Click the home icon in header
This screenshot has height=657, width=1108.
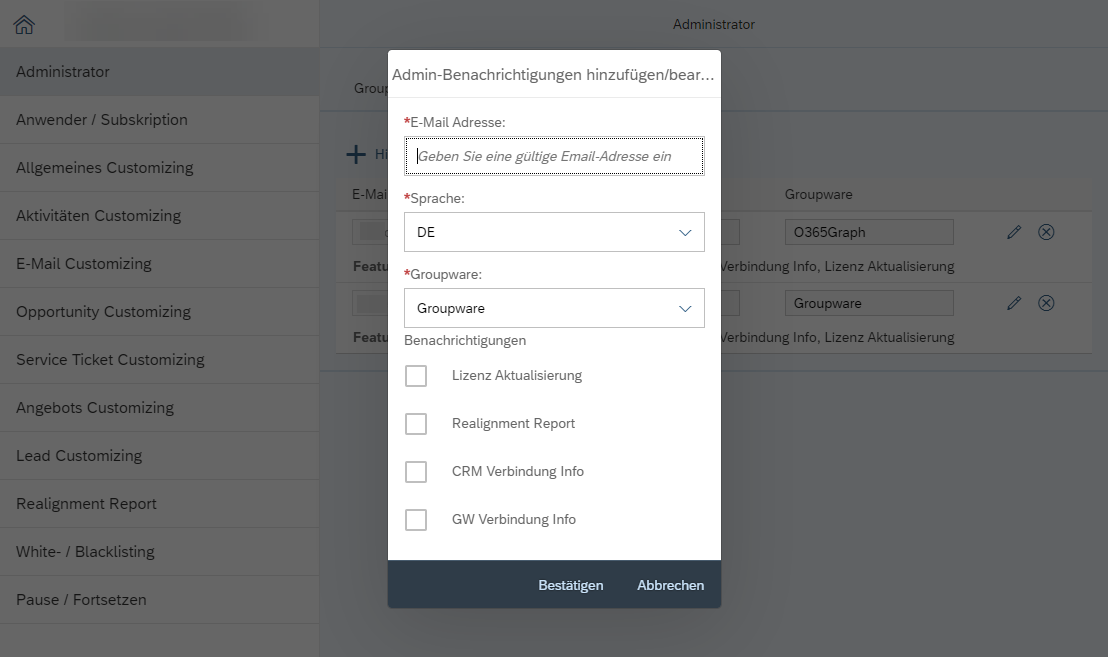pos(24,25)
